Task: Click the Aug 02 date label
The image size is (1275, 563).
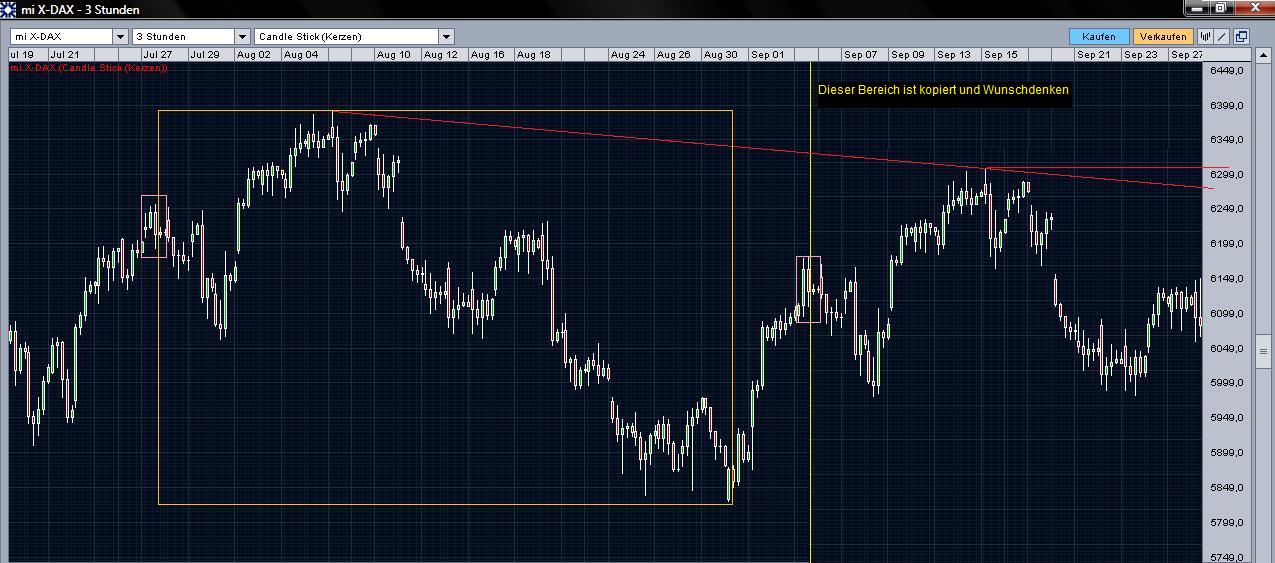Action: (254, 55)
